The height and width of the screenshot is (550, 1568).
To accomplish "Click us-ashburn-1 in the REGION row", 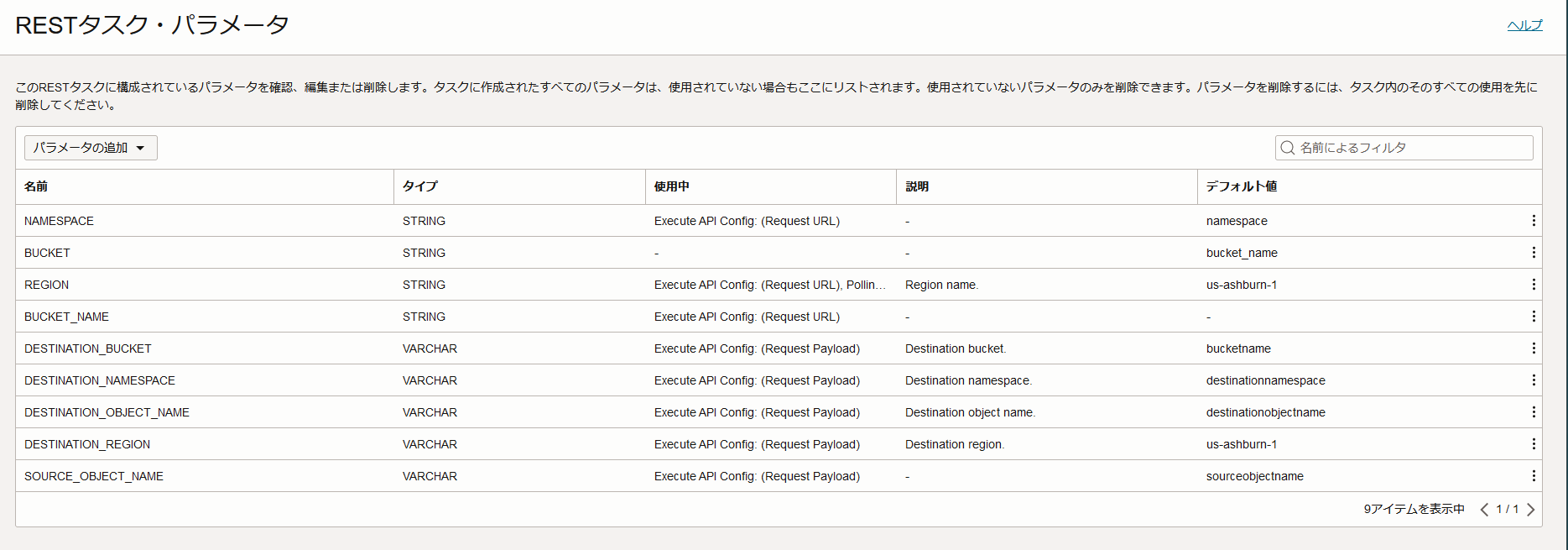I will pyautogui.click(x=1242, y=285).
